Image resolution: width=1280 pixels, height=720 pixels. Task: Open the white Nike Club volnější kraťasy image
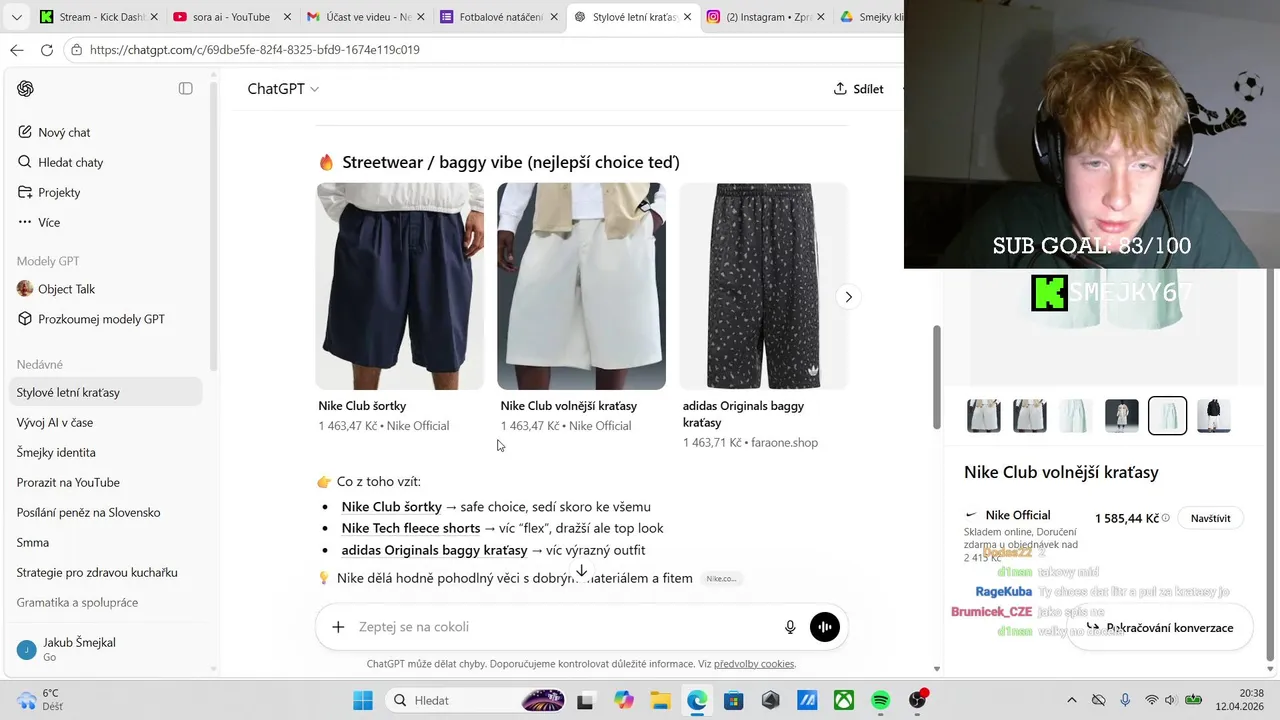(582, 286)
